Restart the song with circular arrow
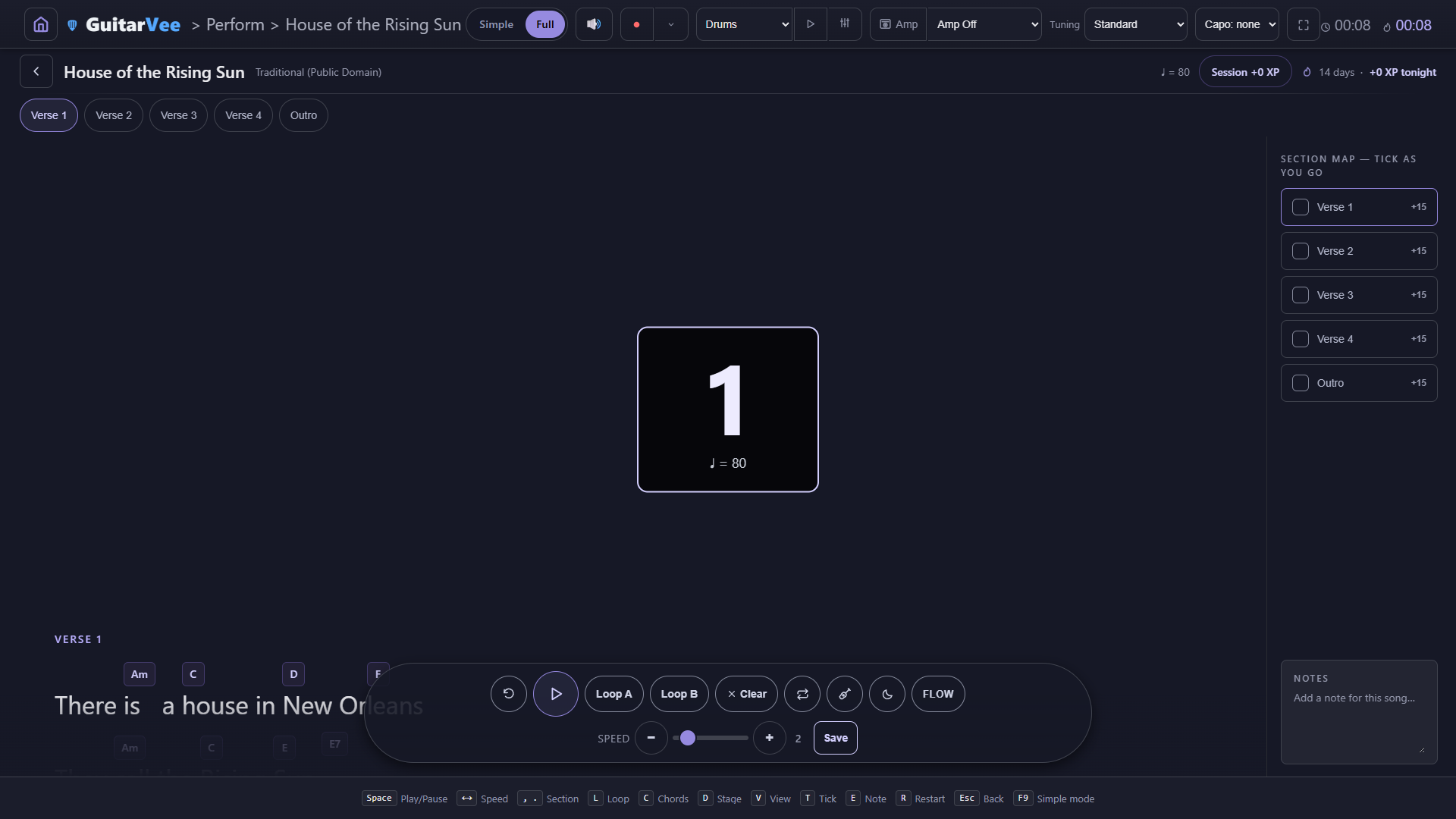This screenshot has width=1456, height=819. coord(509,694)
